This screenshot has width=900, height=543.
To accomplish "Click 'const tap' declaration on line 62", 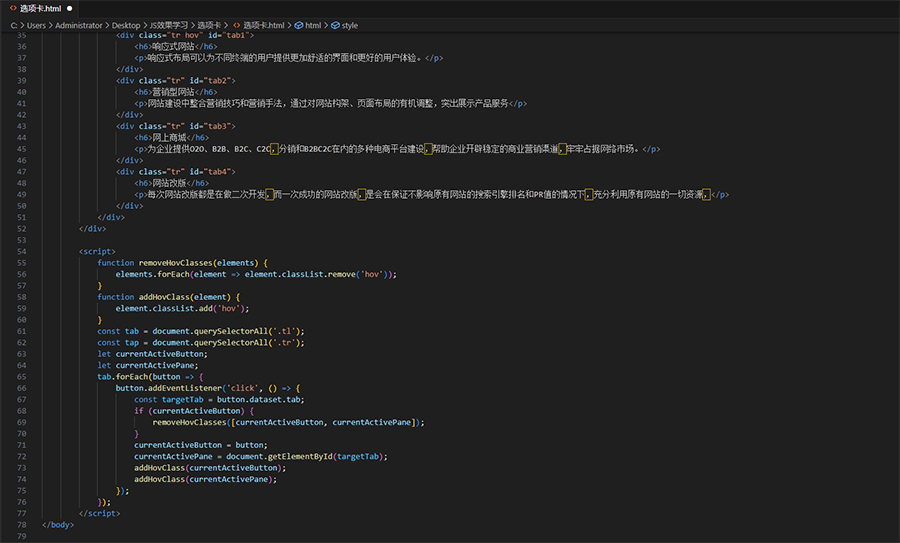I will pyautogui.click(x=118, y=343).
